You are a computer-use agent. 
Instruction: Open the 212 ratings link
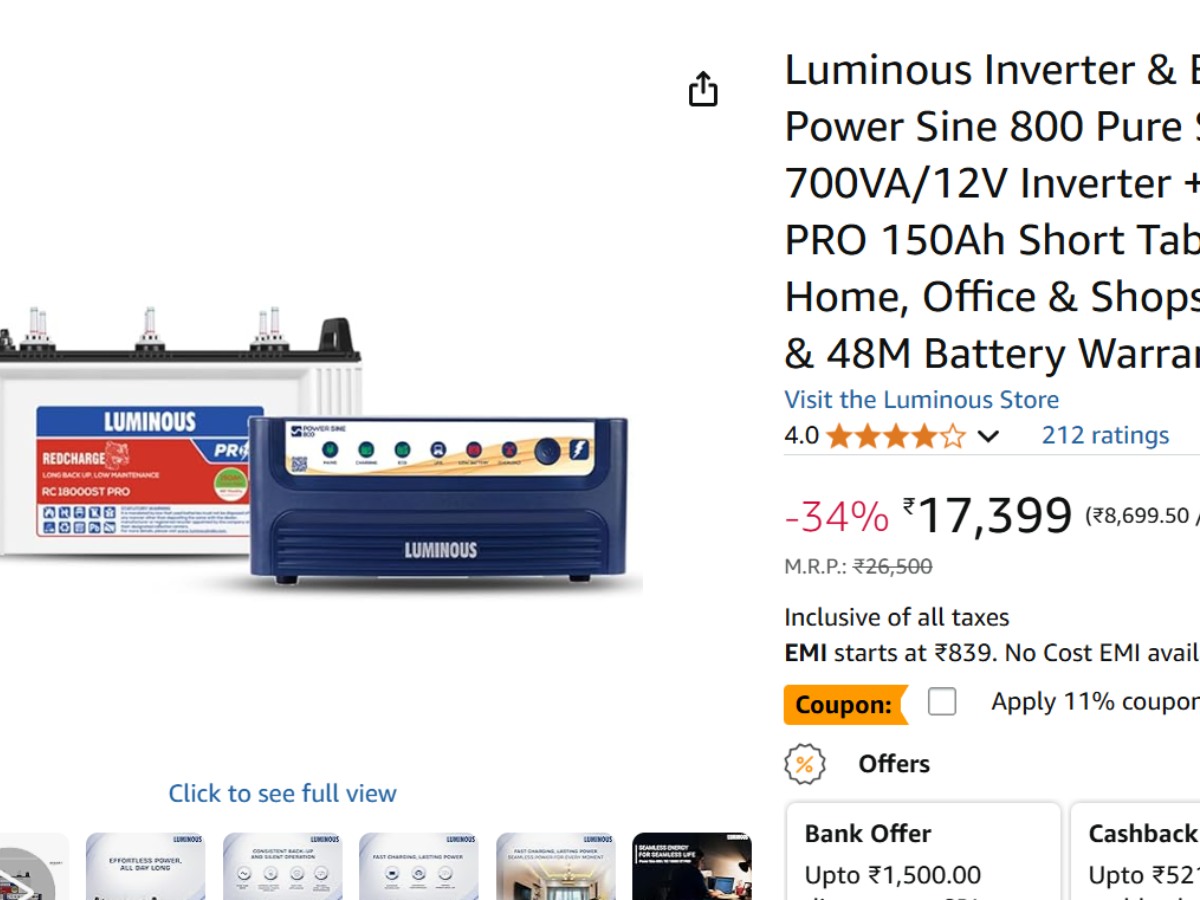pyautogui.click(x=1105, y=435)
